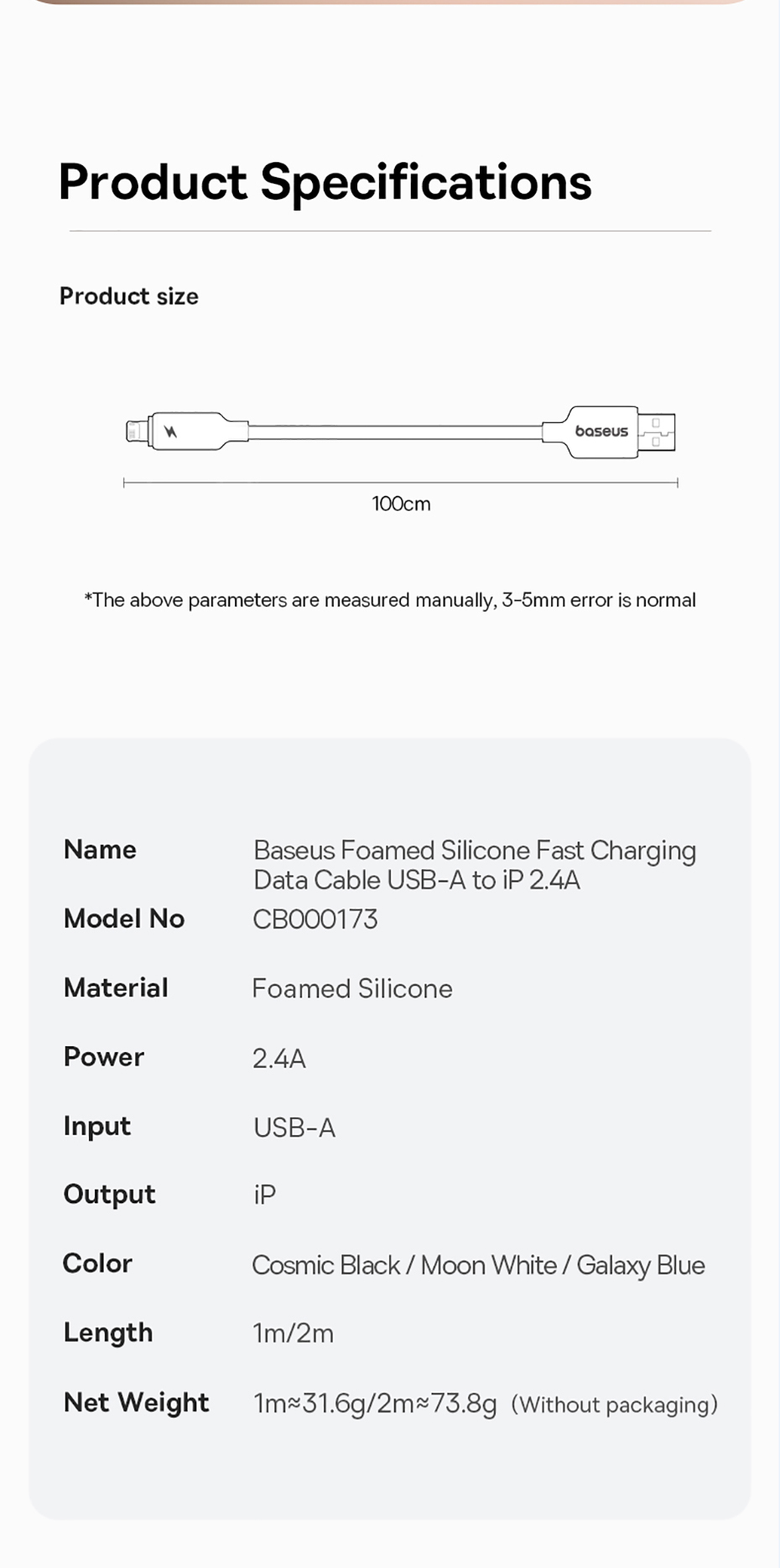Click the lightning bolt icon on the cable connector
The image size is (780, 1568).
click(x=171, y=432)
